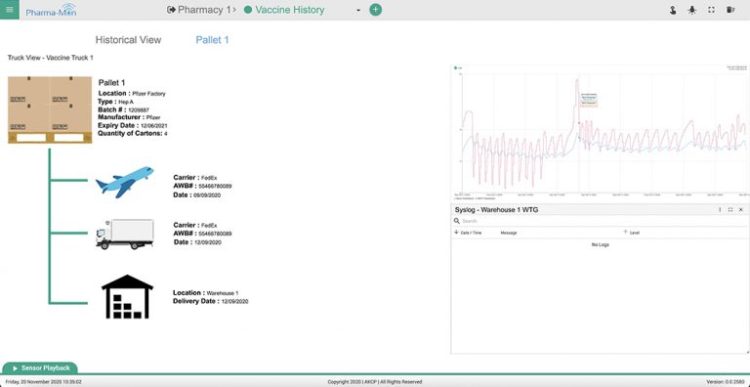Click the Syslog - Warehouse 1 WTG title
The height and width of the screenshot is (387, 750).
pos(496,210)
